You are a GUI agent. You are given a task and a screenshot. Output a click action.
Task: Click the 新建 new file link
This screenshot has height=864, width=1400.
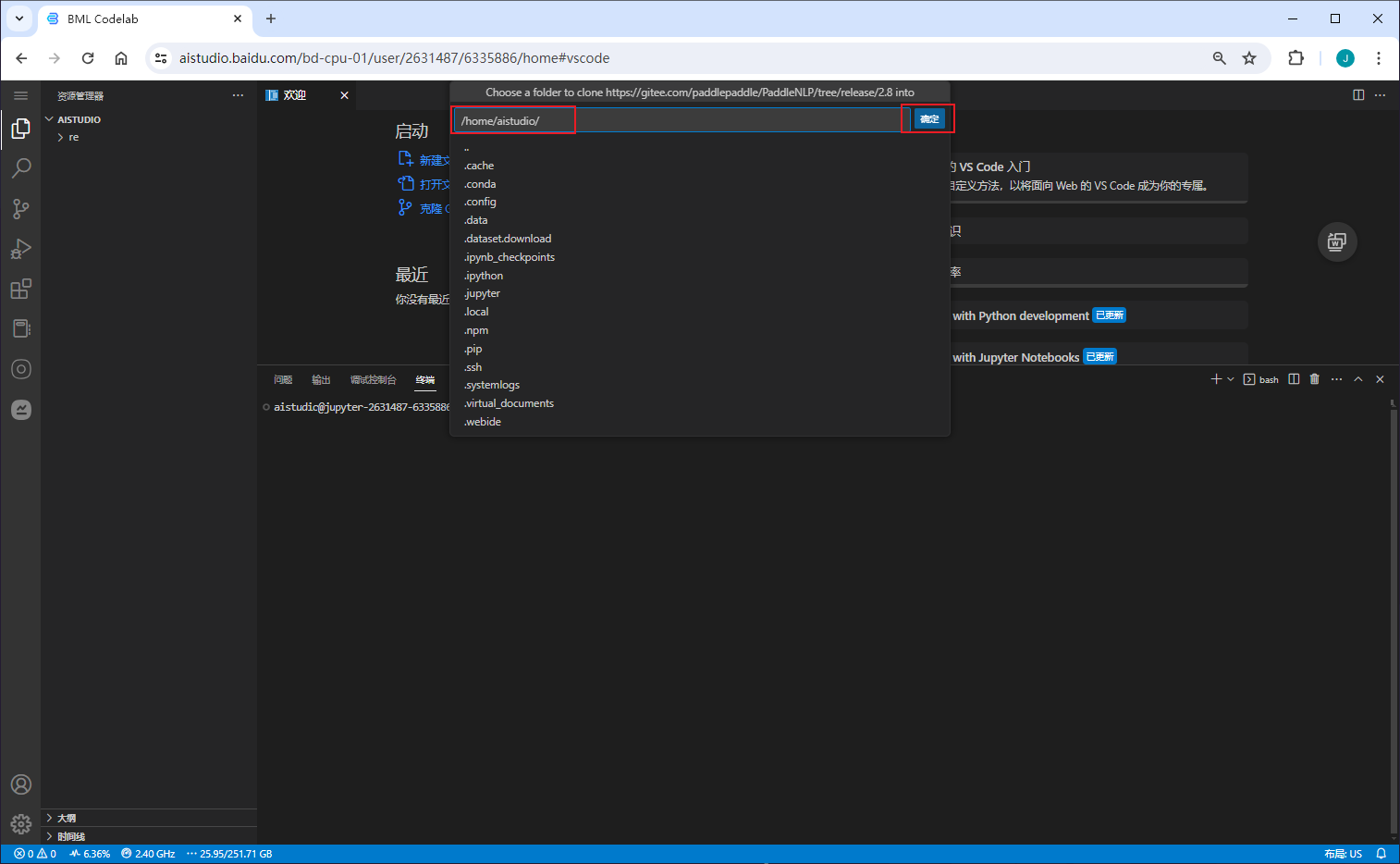click(x=424, y=160)
